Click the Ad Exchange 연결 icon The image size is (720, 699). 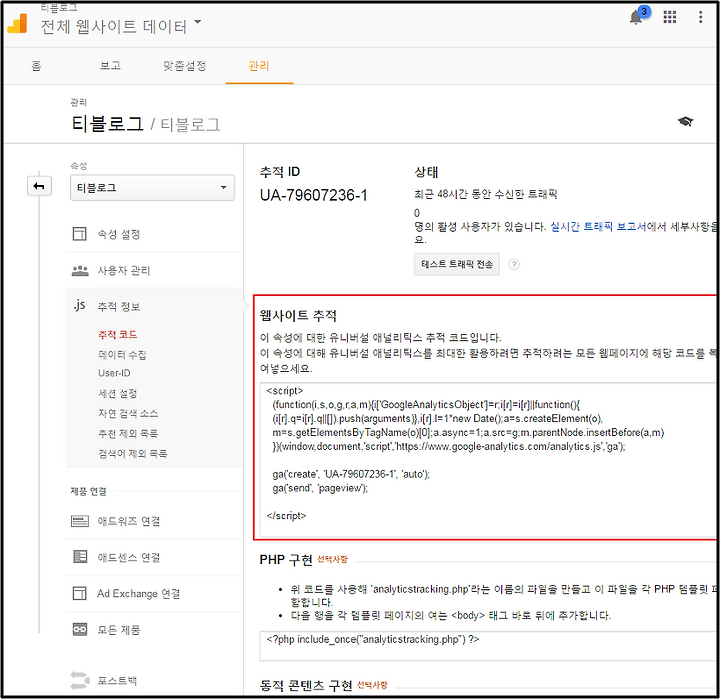pyautogui.click(x=79, y=593)
